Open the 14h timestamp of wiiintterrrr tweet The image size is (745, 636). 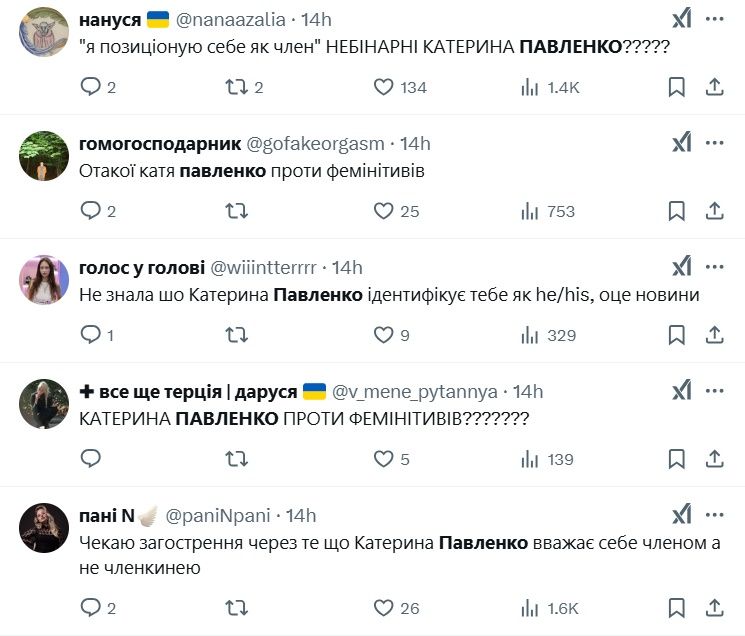347,268
